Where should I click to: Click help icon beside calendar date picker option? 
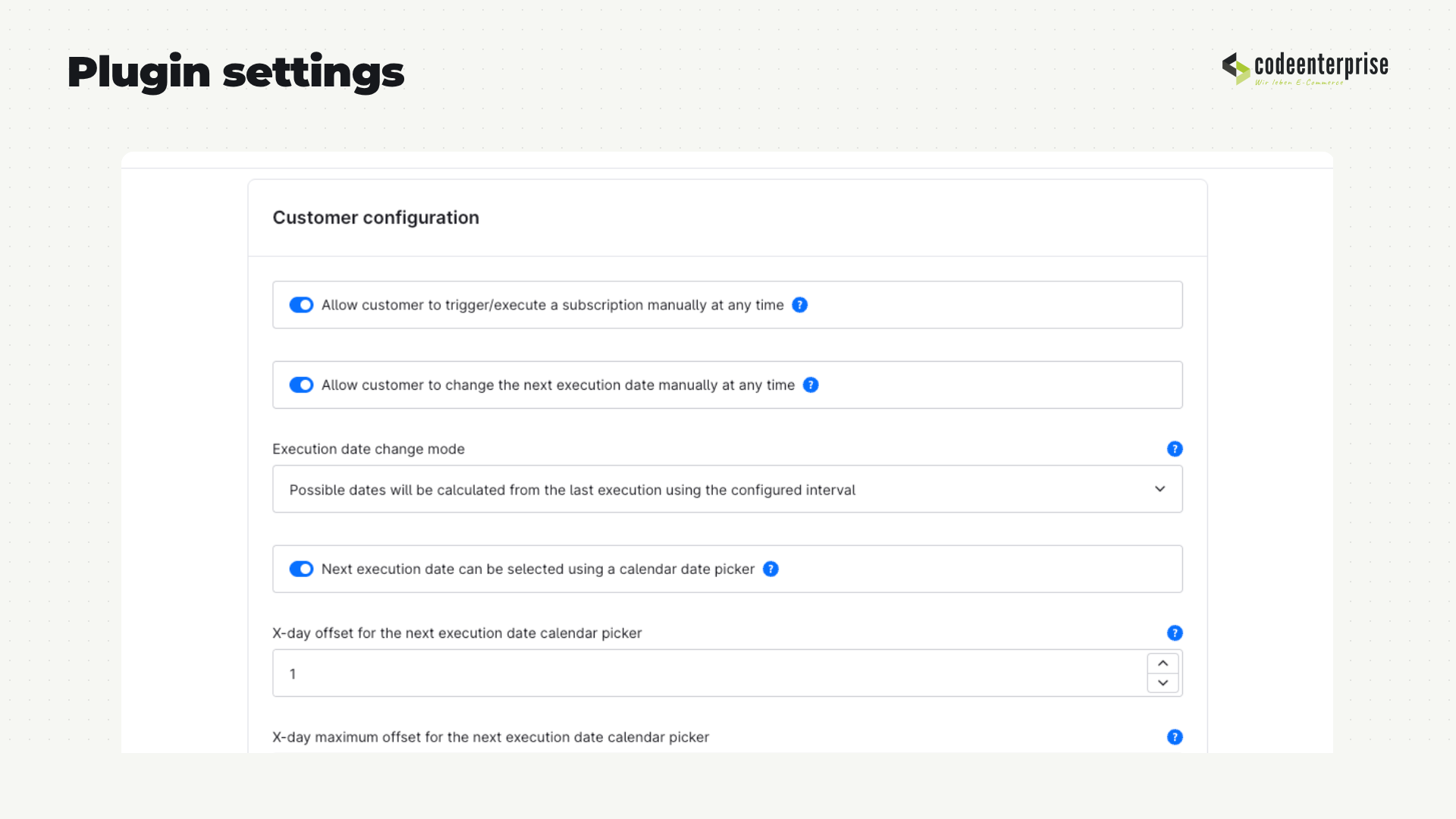770,569
